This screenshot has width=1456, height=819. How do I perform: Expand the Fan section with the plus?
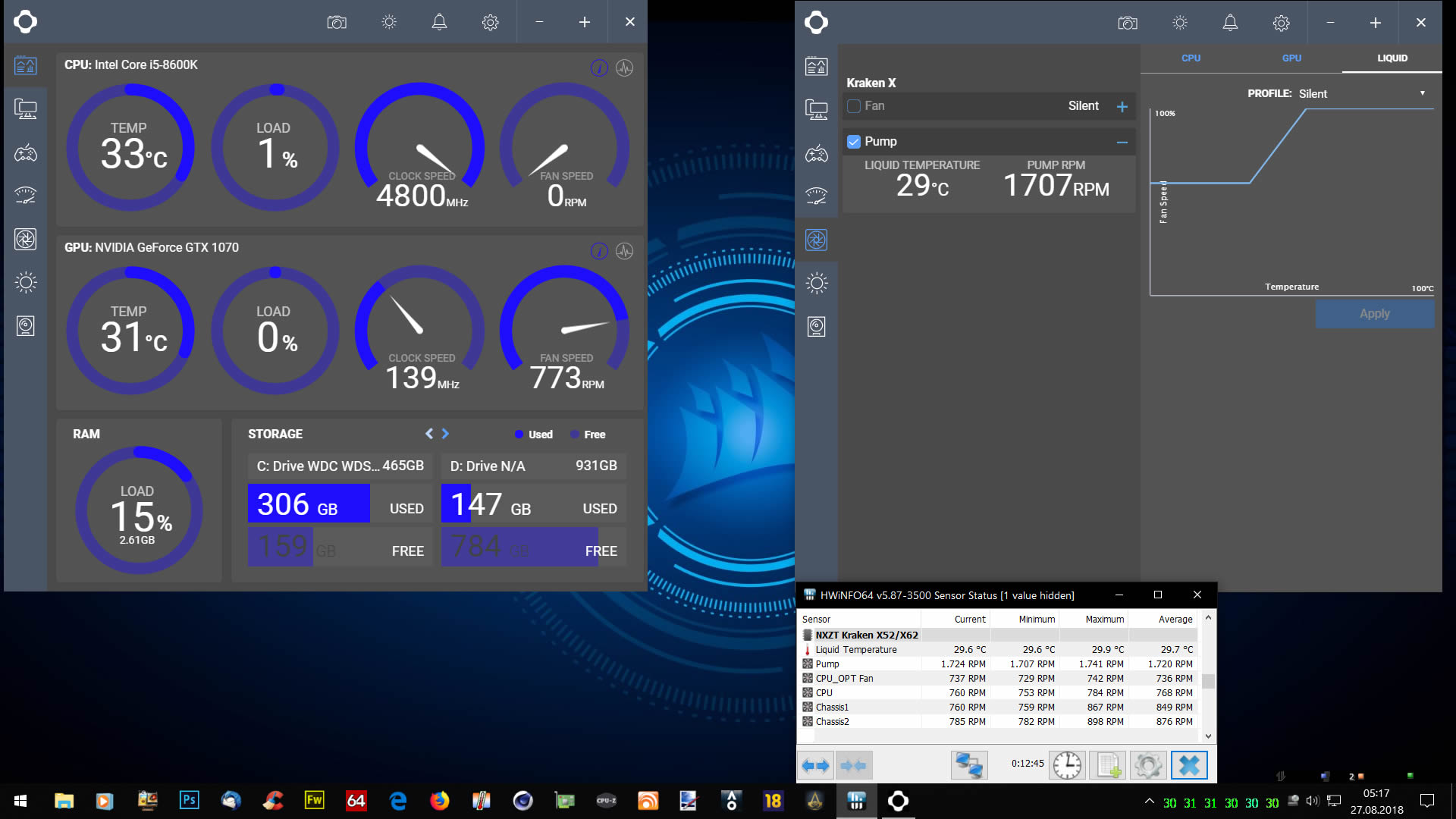(1122, 107)
